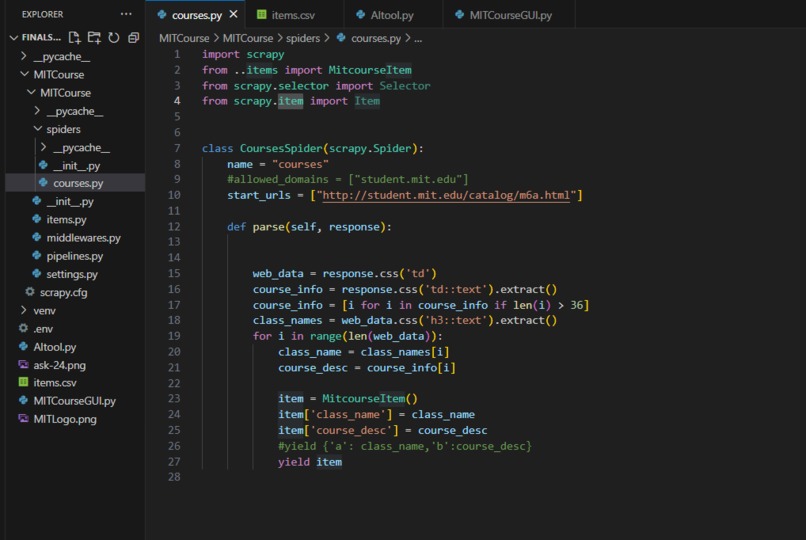The height and width of the screenshot is (540, 806).
Task: Open AItool.py in the file tree
Action: (x=54, y=347)
